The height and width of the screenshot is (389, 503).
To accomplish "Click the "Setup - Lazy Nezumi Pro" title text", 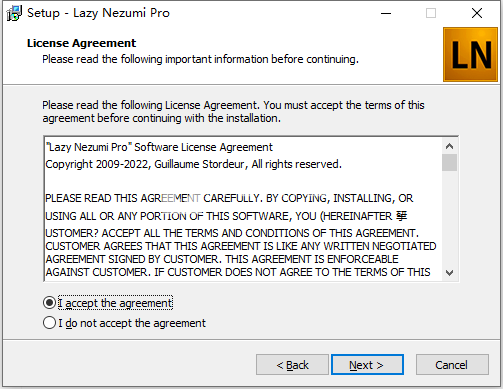I will [98, 13].
